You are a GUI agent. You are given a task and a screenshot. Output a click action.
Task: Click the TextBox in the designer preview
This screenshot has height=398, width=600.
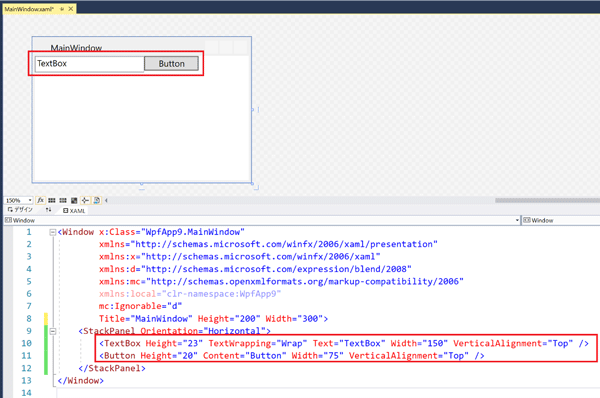point(89,64)
